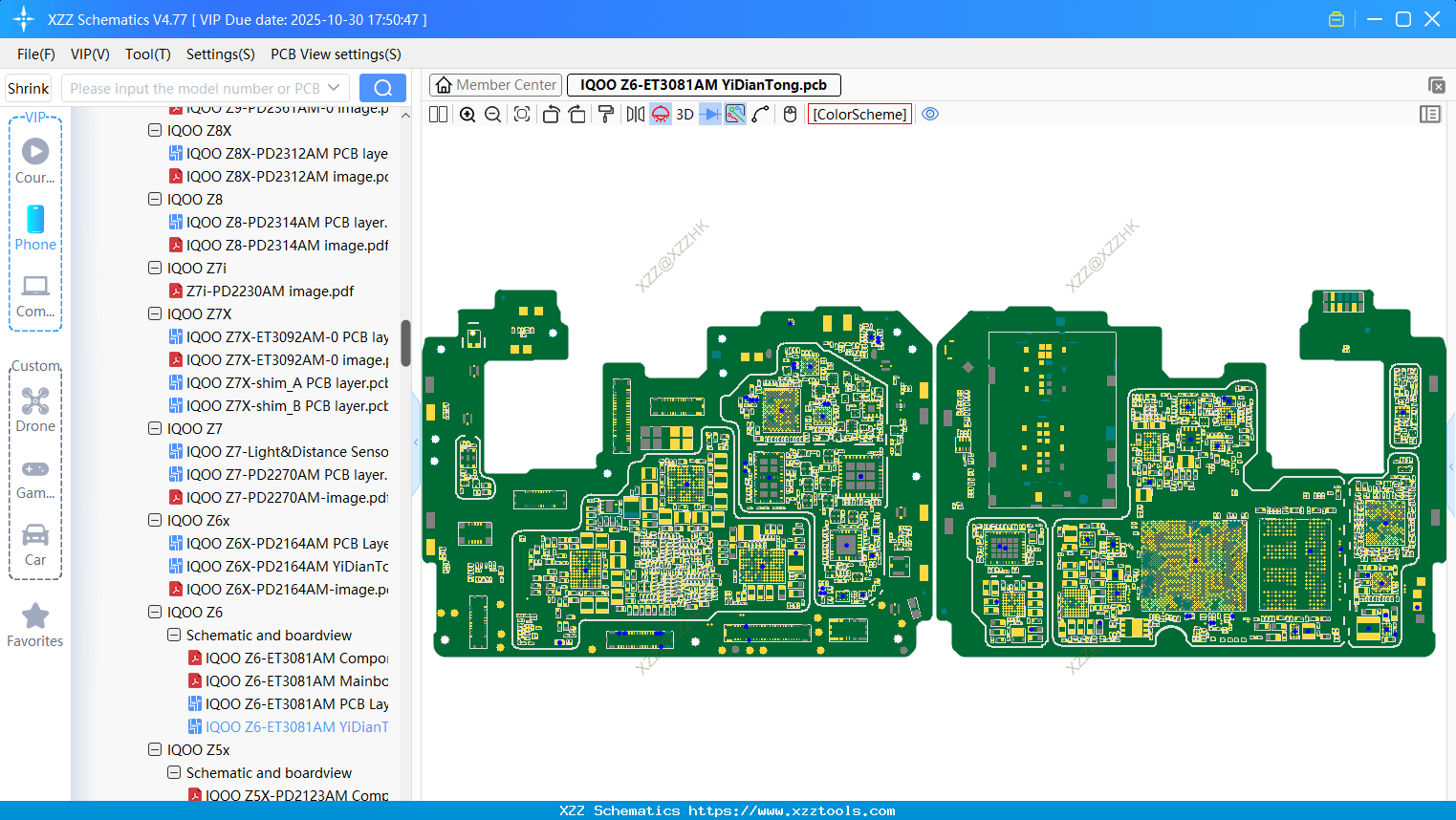The height and width of the screenshot is (820, 1456).
Task: Open the model number dropdown arrow
Action: point(334,88)
